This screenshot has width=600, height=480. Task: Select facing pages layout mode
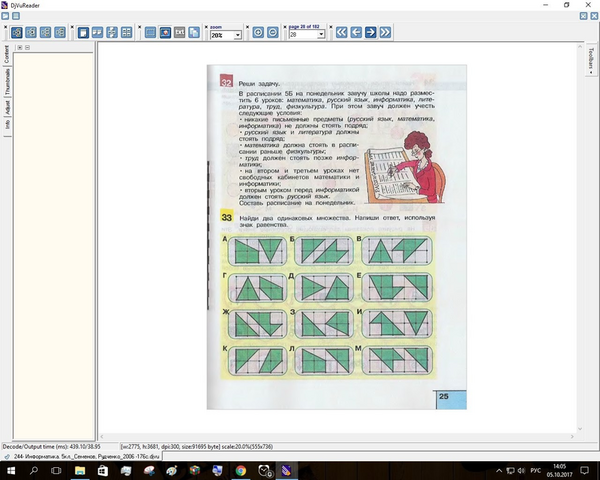98,33
